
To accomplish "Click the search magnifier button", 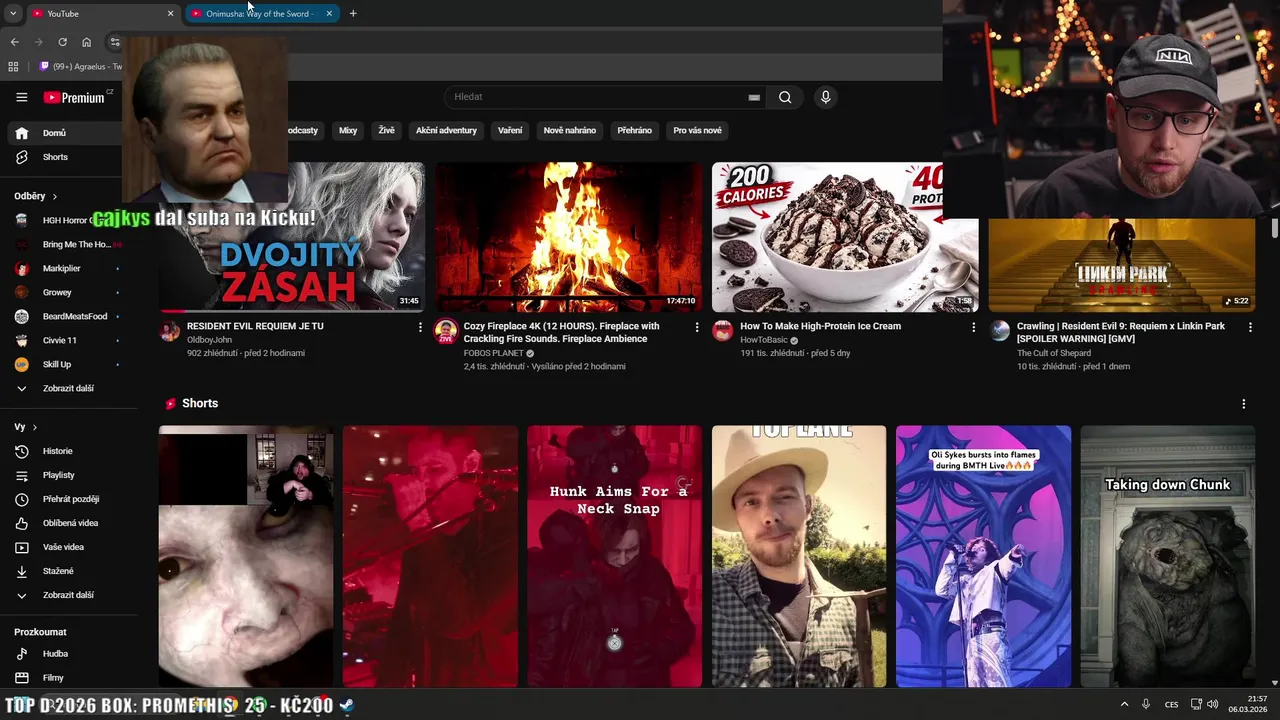I will click(785, 97).
